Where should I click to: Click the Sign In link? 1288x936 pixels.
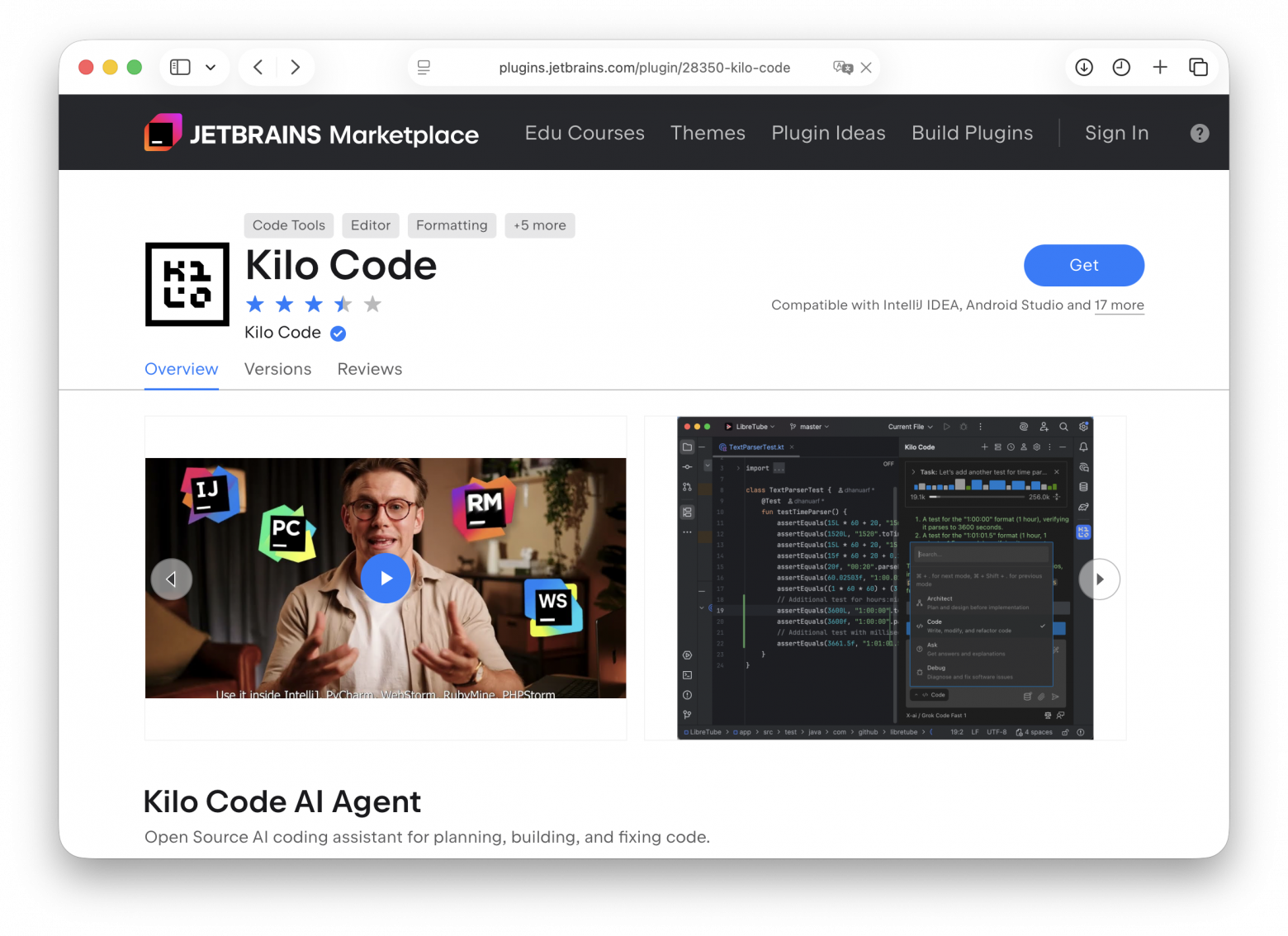1116,133
